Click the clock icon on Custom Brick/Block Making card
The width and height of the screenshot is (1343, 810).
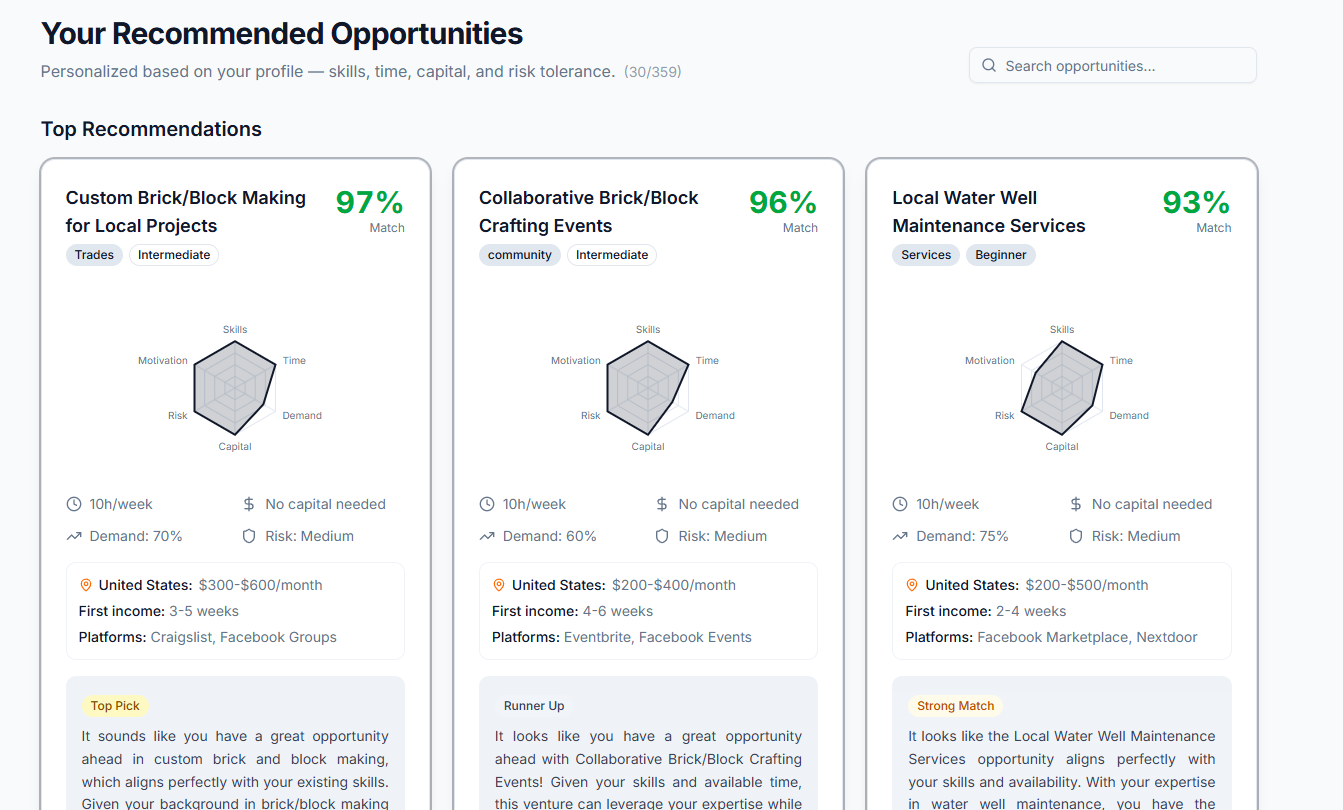[73, 504]
